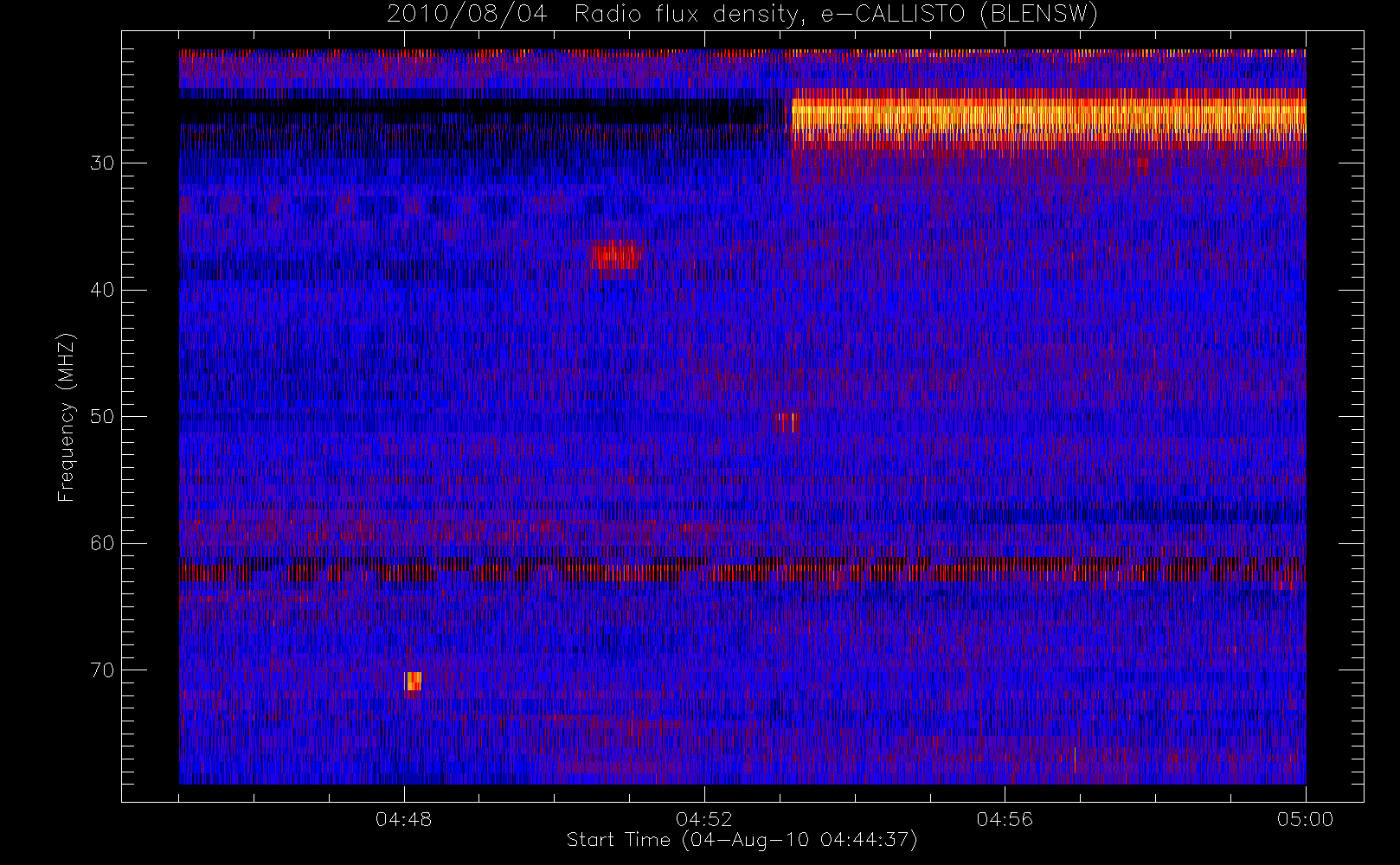Click the "Frequency (MHZ)" axis label

(67, 417)
